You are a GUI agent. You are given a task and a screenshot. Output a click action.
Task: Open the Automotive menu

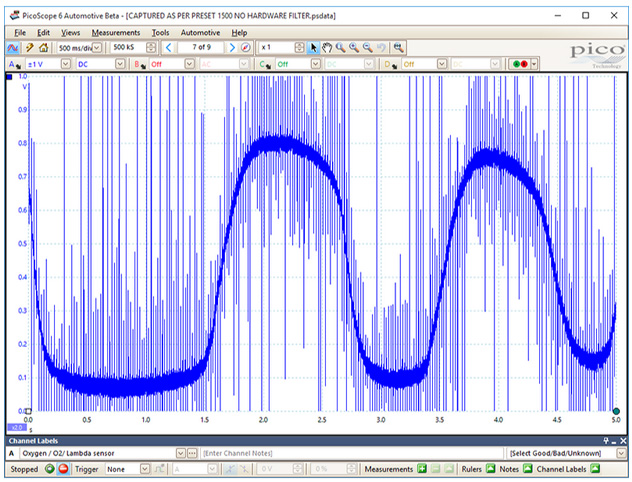(200, 33)
